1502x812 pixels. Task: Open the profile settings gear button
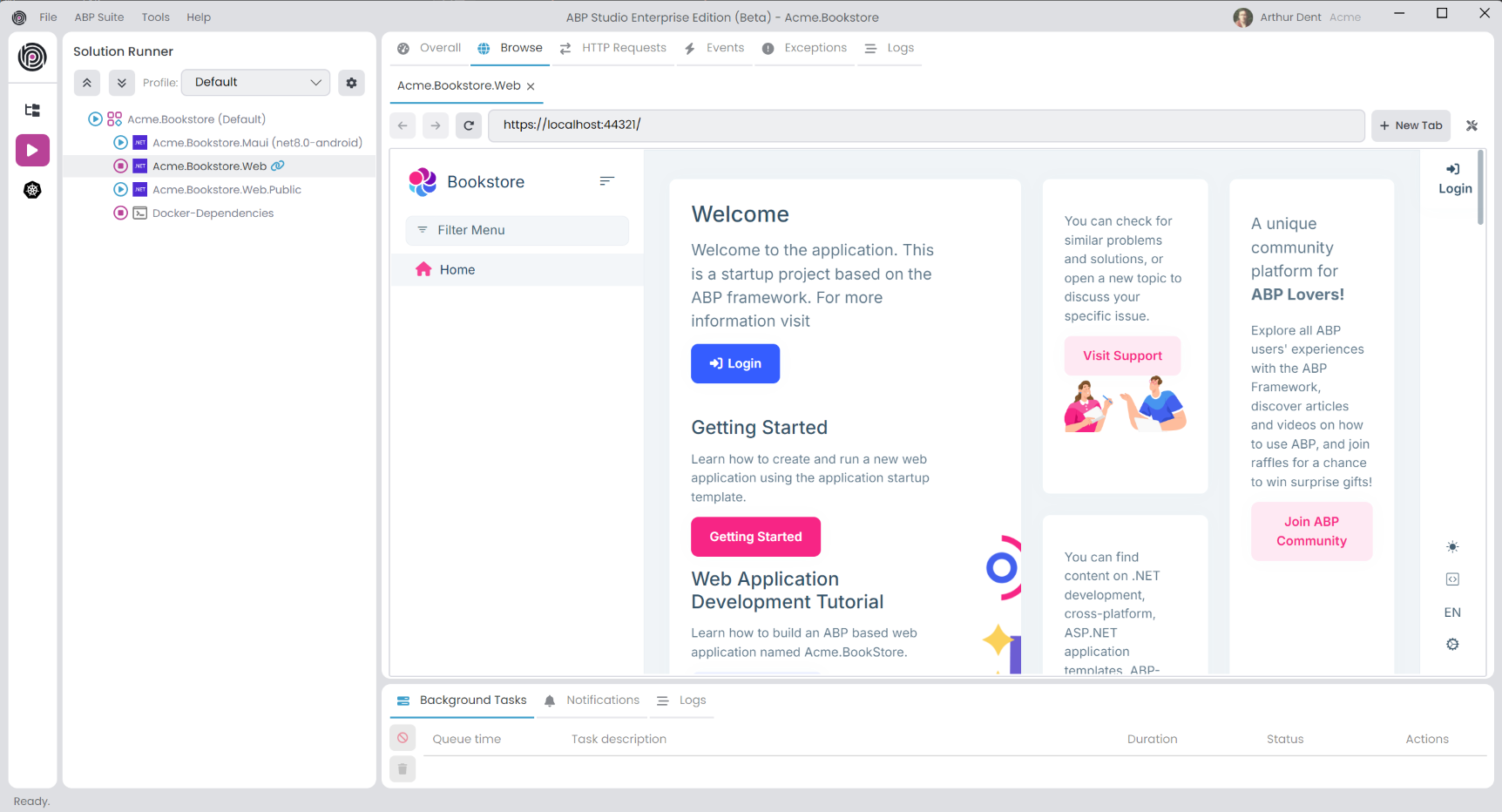[x=351, y=83]
